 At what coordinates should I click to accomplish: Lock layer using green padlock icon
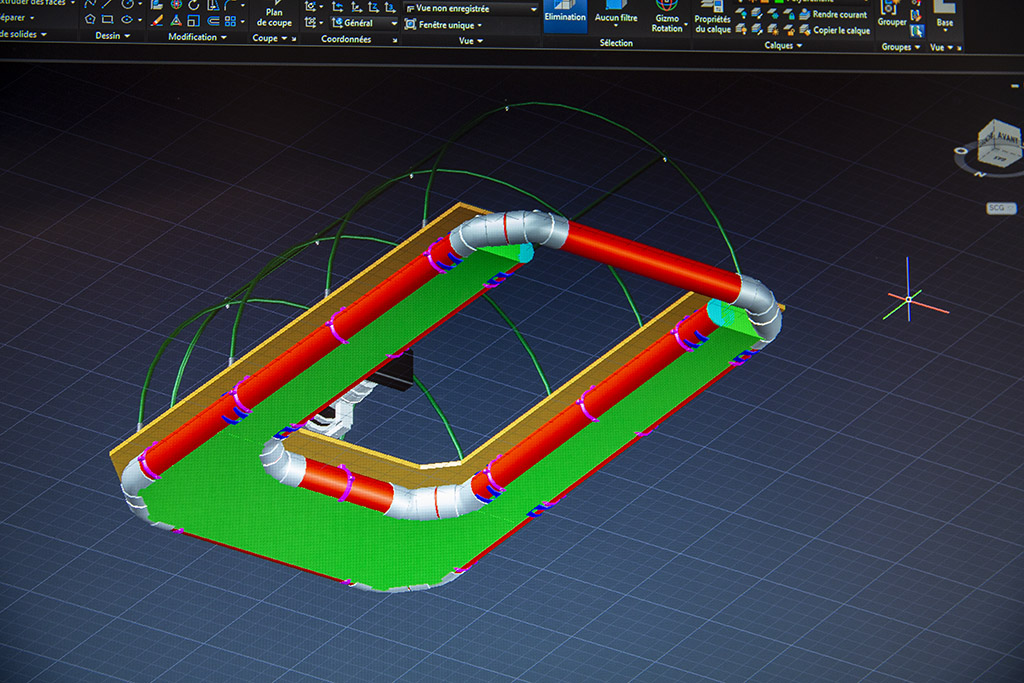(x=789, y=14)
